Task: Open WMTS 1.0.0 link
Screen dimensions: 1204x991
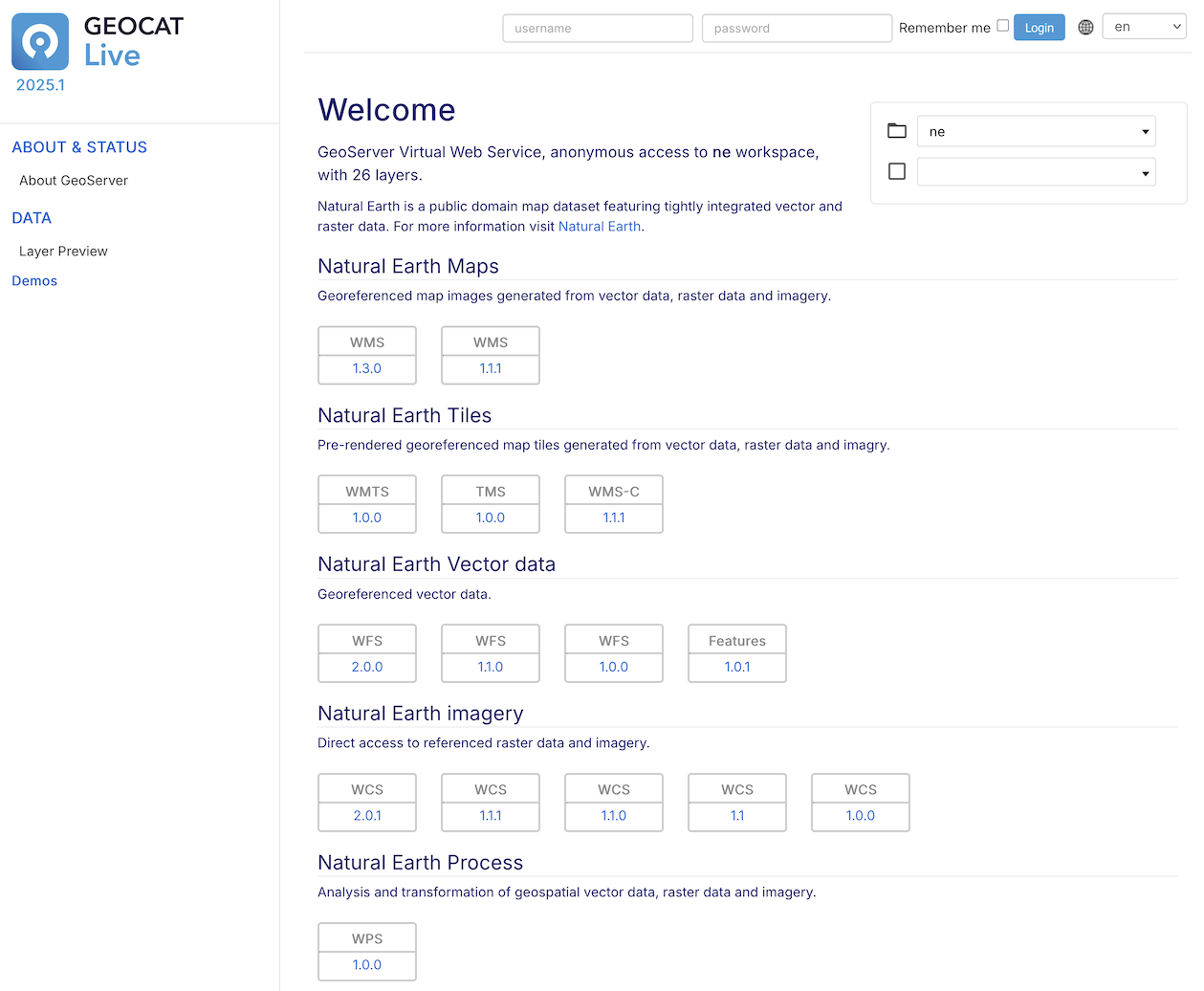Action: [x=367, y=518]
